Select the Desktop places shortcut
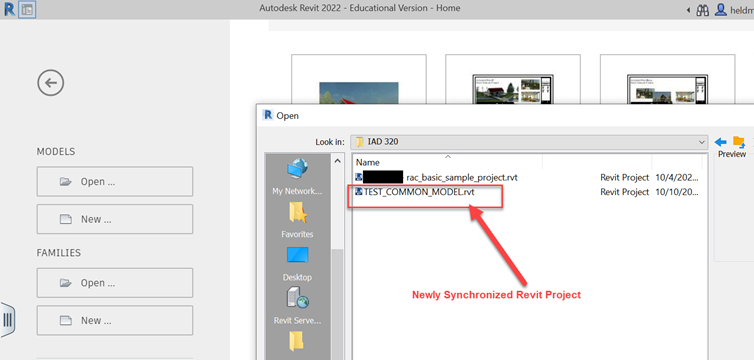Viewport: 754px width, 360px height. pos(297,263)
